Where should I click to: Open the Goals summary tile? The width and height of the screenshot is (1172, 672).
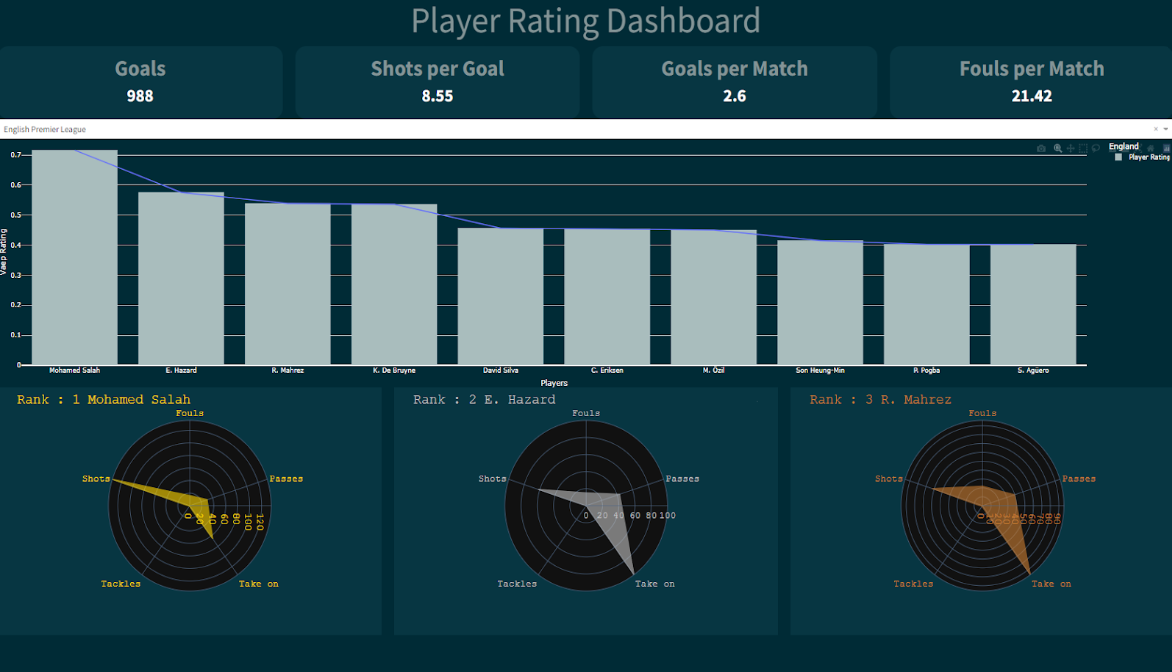tap(141, 81)
